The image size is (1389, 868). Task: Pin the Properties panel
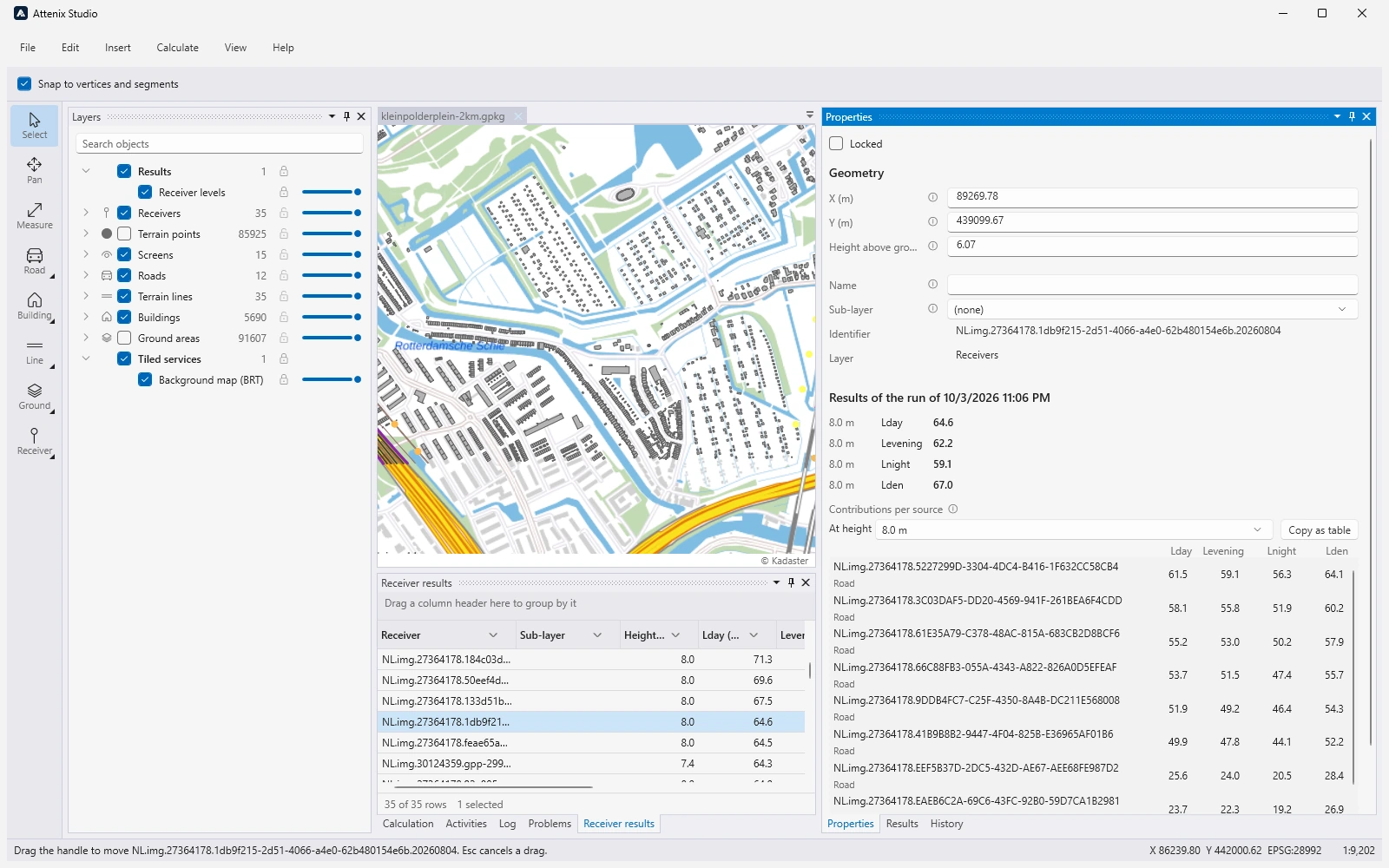point(1352,116)
